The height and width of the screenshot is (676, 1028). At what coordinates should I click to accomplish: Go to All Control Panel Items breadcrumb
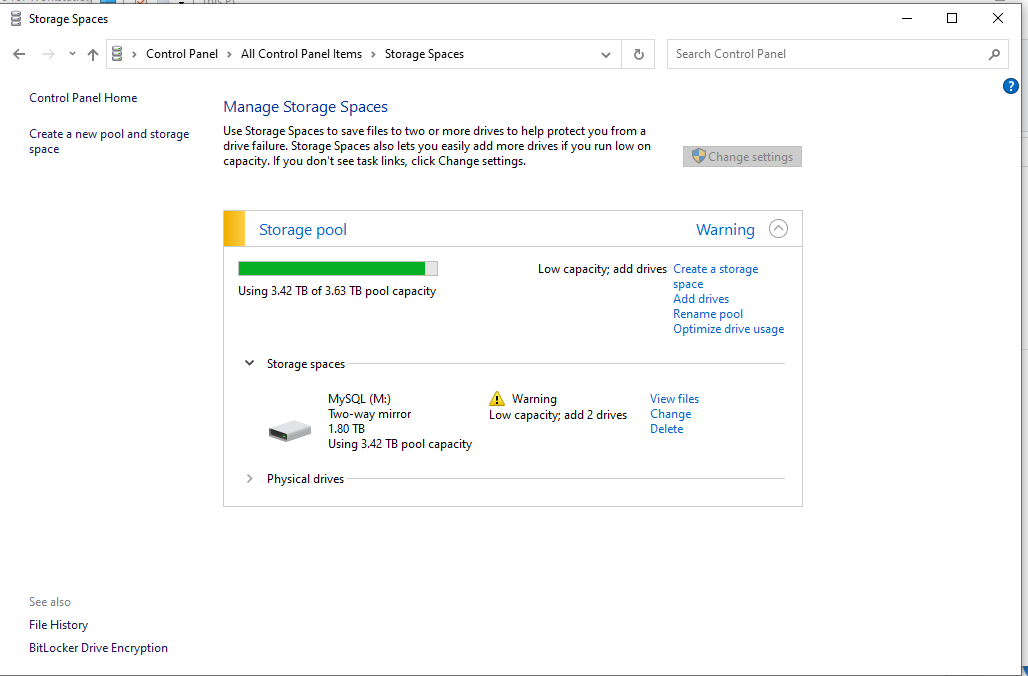tap(301, 54)
